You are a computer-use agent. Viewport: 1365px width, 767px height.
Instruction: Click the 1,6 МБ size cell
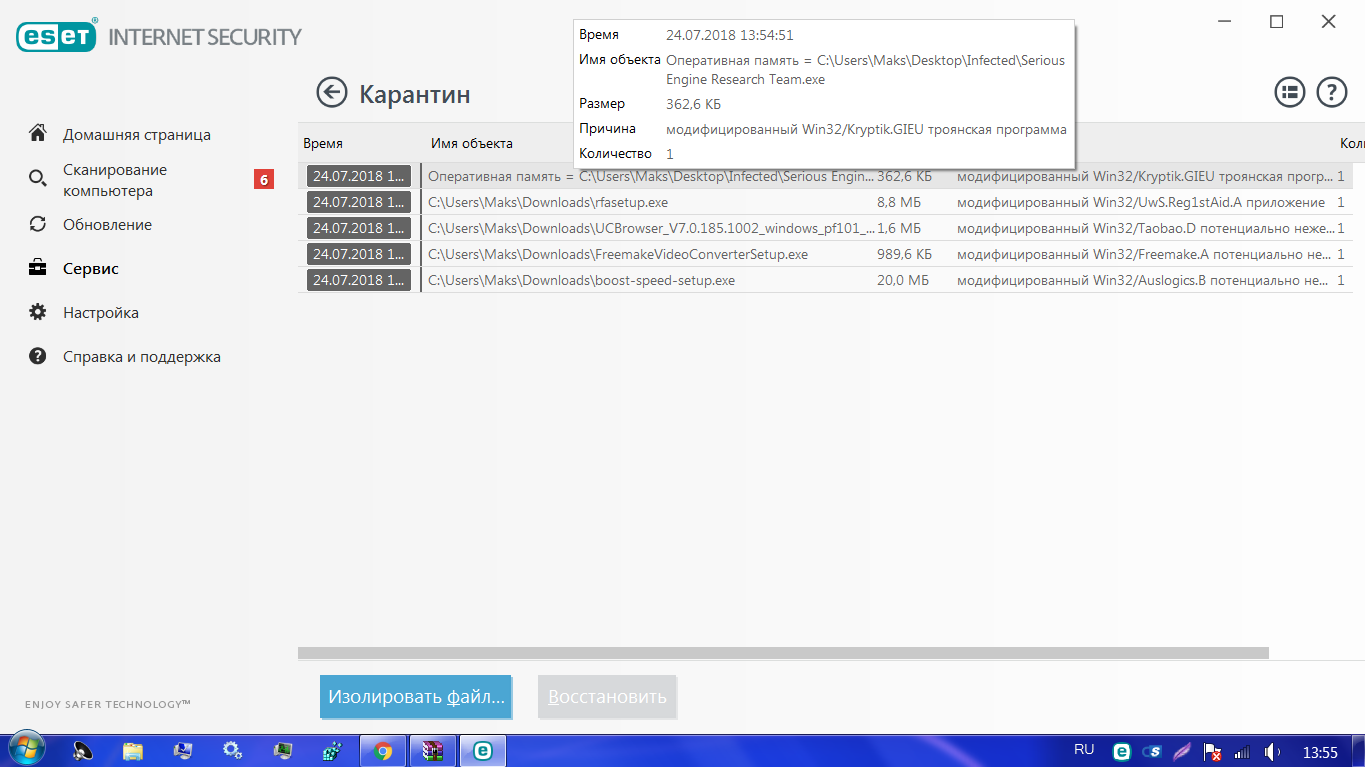(898, 228)
